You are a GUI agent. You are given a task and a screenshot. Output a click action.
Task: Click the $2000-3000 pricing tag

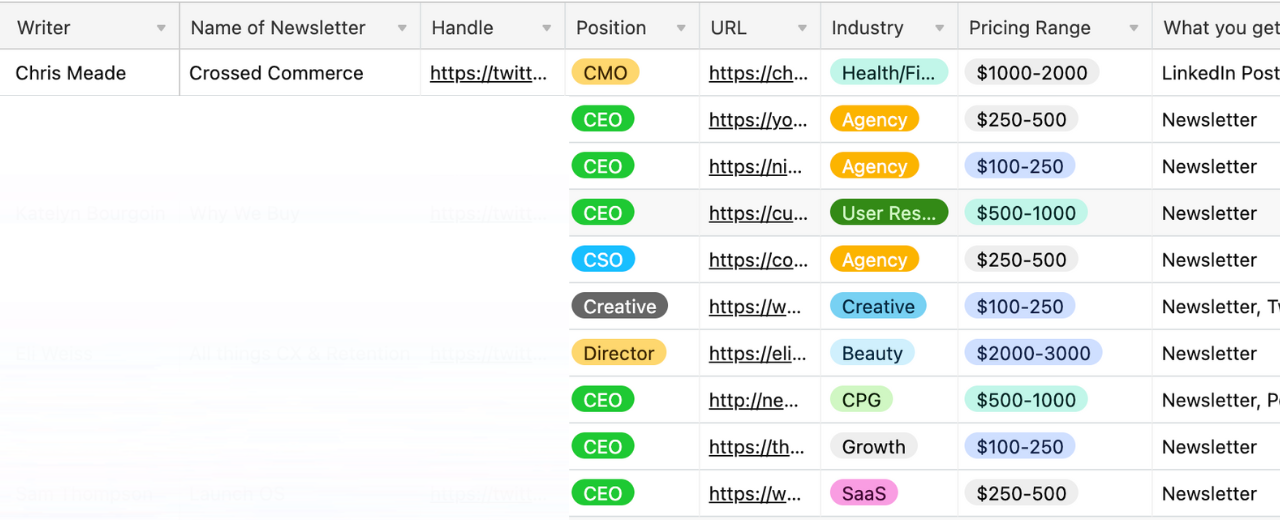[x=1033, y=353]
